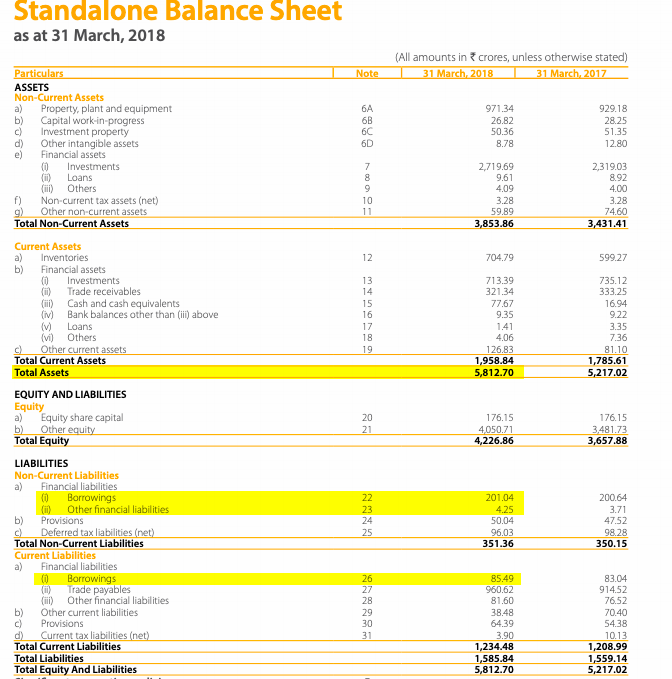Select 'Cash and cash equivalents' label
The height and width of the screenshot is (679, 672).
point(123,304)
